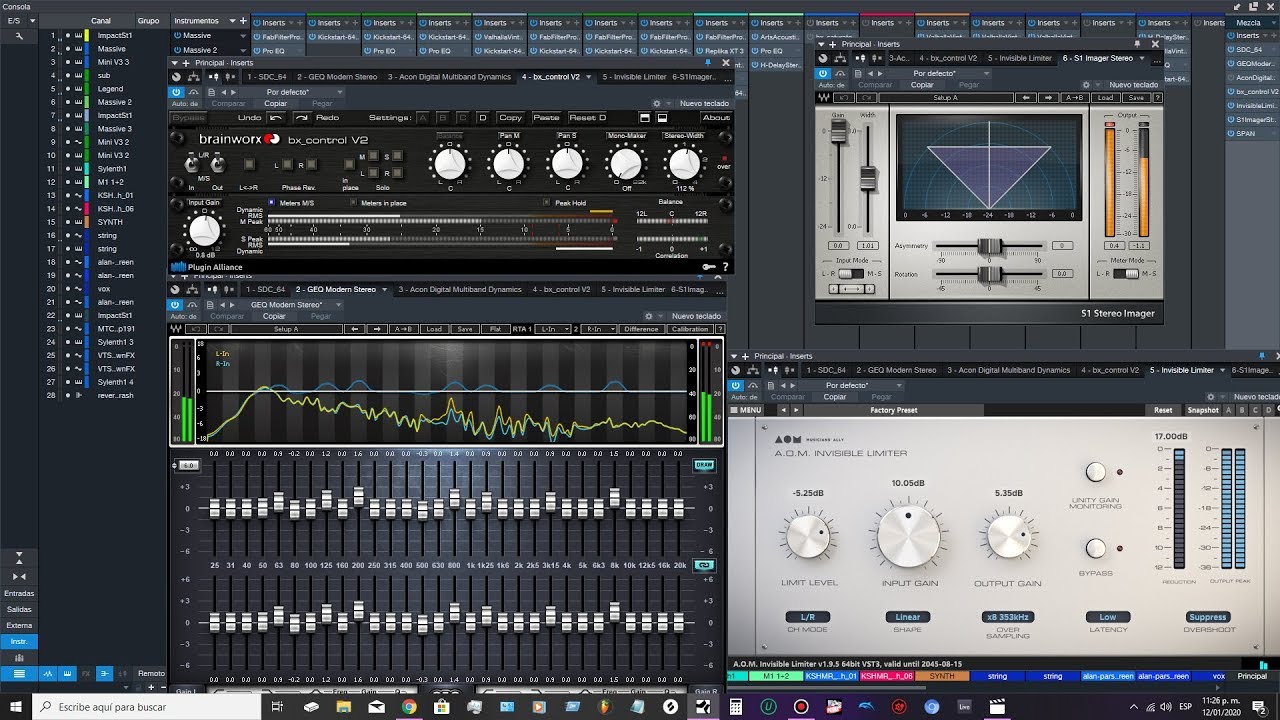Enable Meters in place checkbox

pos(354,203)
